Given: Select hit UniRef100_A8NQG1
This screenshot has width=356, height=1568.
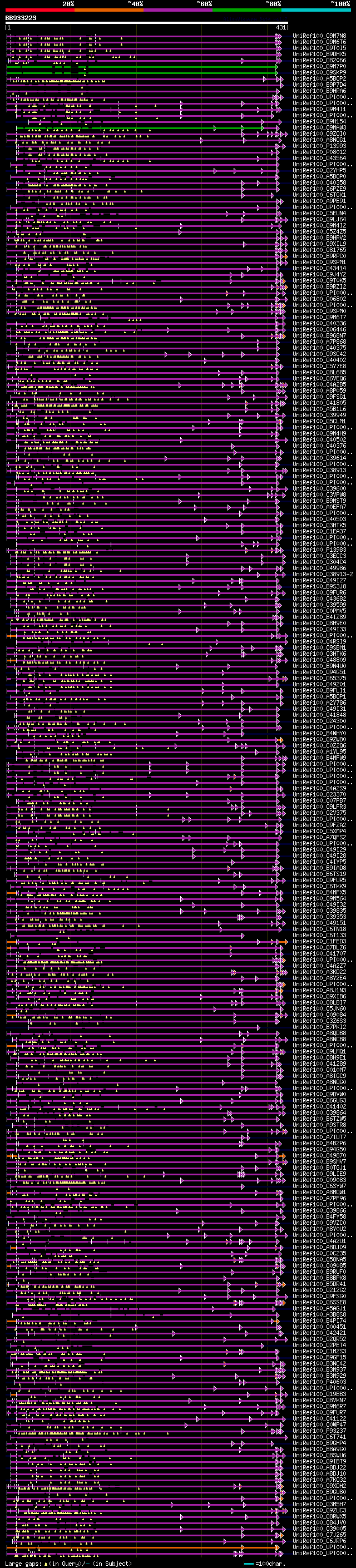Looking at the screenshot, I should click(x=319, y=140).
